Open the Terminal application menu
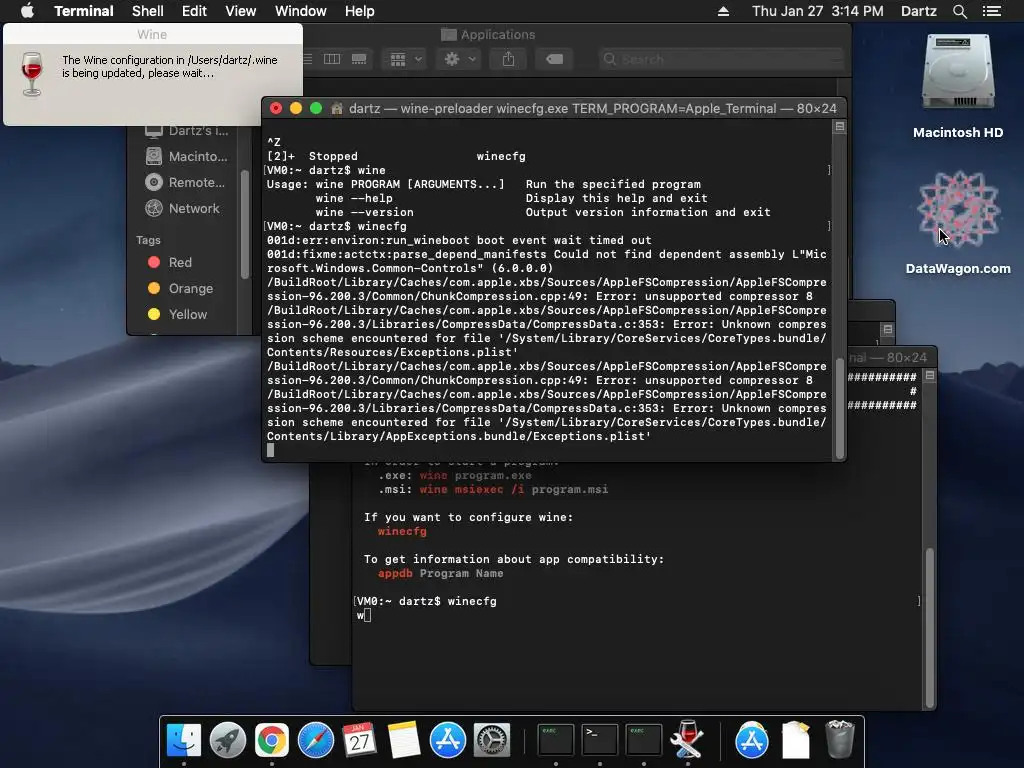 pos(84,11)
